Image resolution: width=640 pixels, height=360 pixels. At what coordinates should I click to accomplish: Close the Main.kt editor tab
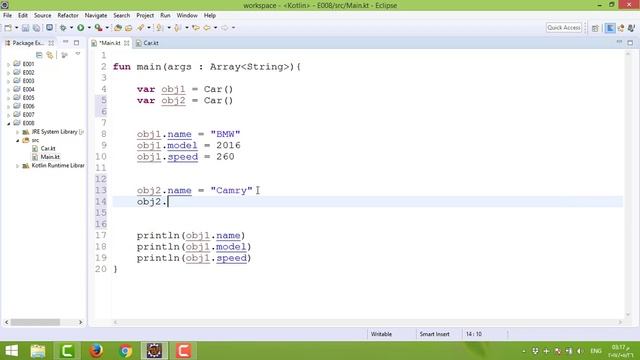(x=127, y=43)
